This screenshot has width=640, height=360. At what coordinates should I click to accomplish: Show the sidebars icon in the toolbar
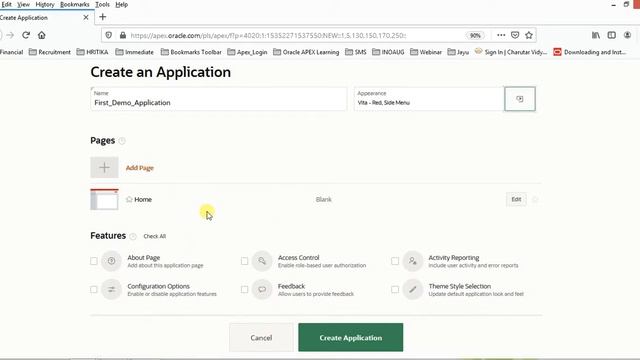point(611,35)
